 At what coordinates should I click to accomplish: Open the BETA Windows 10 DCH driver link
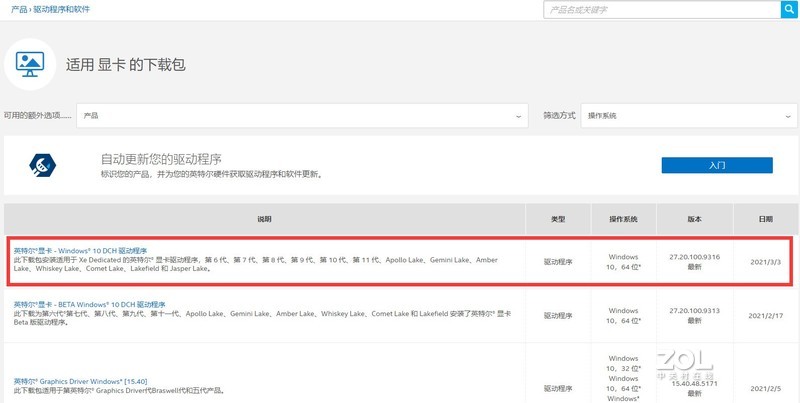click(90, 305)
